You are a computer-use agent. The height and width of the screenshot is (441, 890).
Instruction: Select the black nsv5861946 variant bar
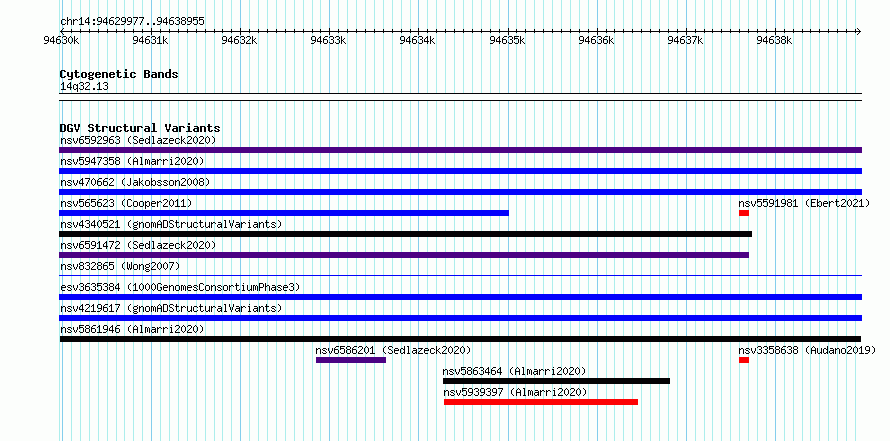(x=460, y=339)
